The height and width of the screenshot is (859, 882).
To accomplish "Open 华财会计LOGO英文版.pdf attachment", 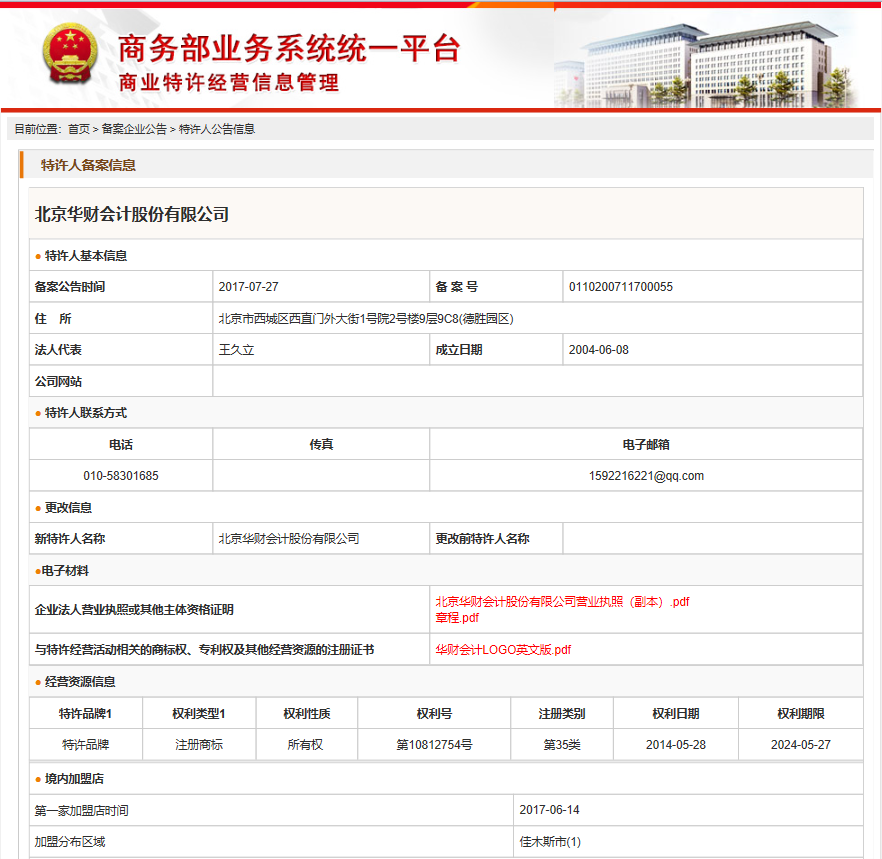I will pos(503,650).
